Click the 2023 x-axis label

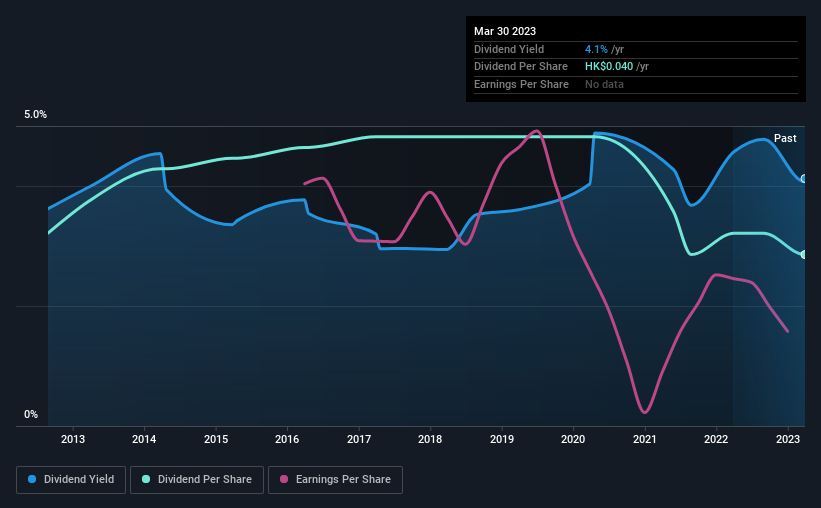(787, 439)
